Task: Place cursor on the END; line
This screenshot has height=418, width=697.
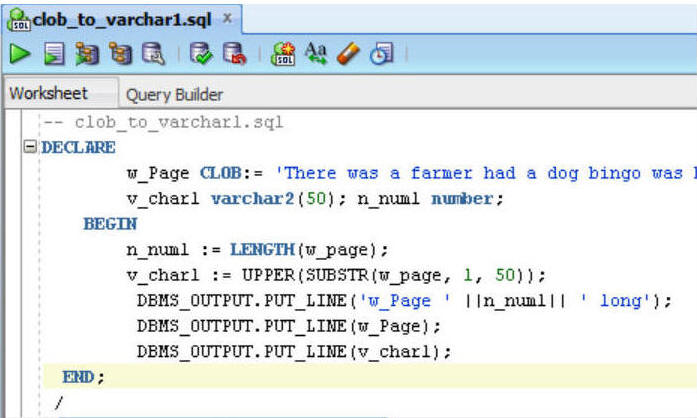Action: pos(83,377)
